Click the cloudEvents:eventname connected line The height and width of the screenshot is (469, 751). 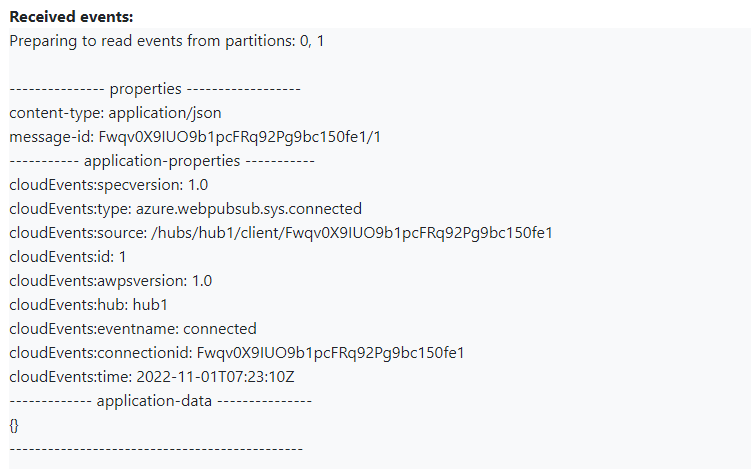133,329
